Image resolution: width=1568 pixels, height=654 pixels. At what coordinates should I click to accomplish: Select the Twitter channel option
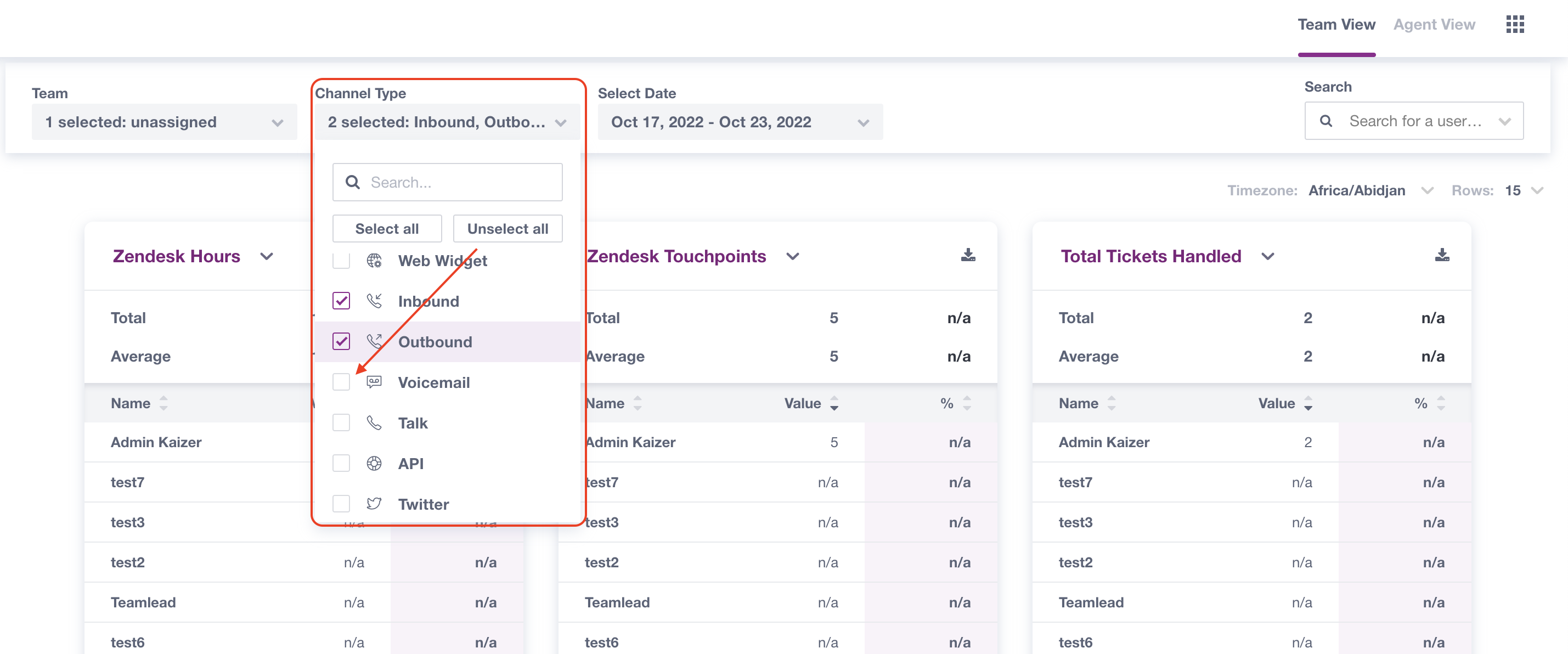point(447,504)
